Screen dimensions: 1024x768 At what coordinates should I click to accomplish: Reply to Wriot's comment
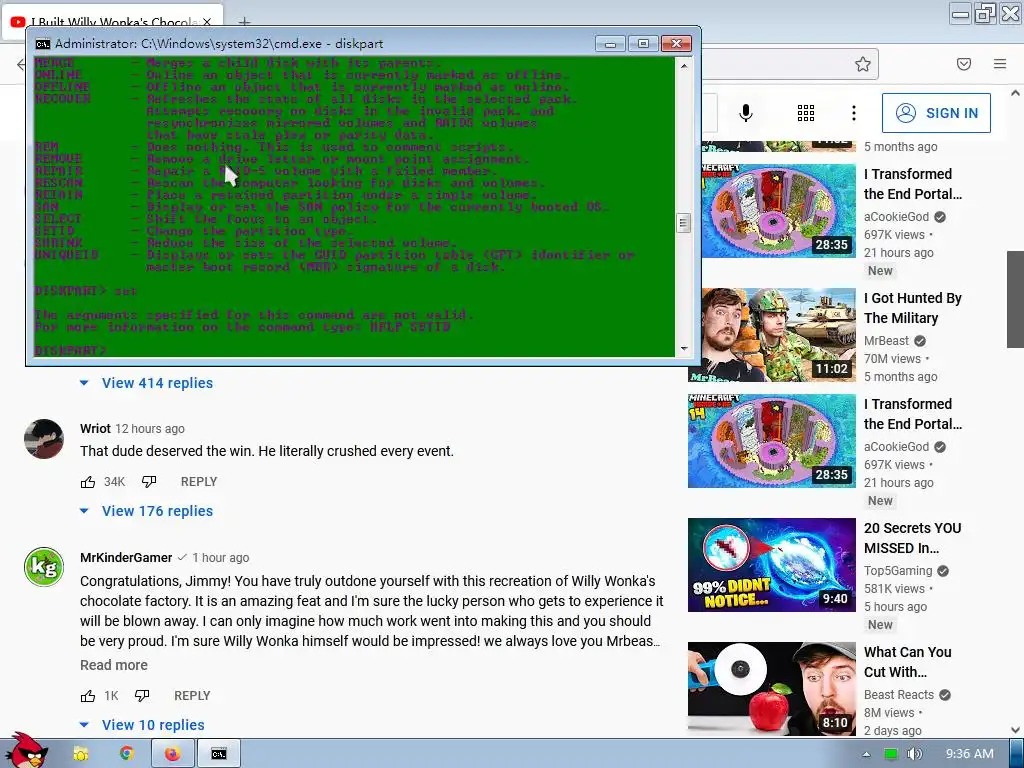[199, 482]
